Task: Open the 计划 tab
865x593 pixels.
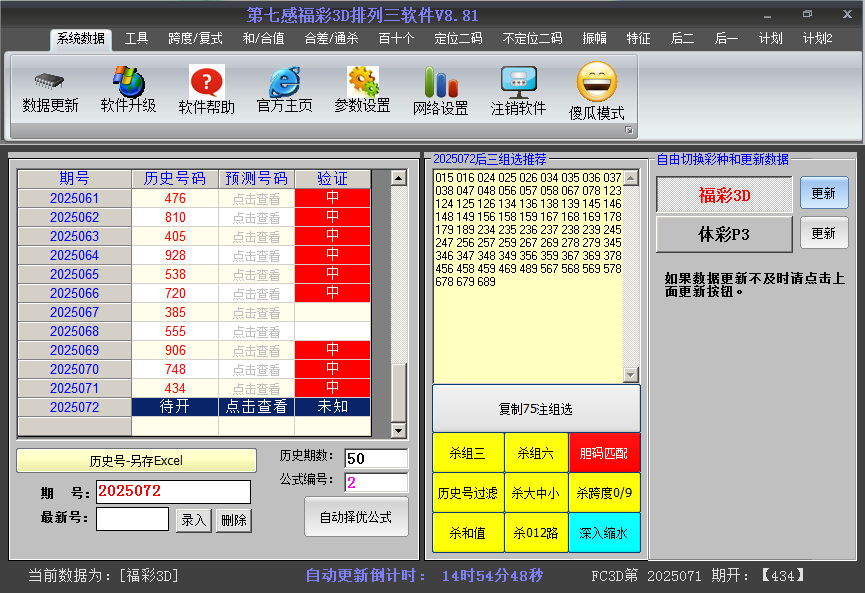Action: tap(770, 39)
